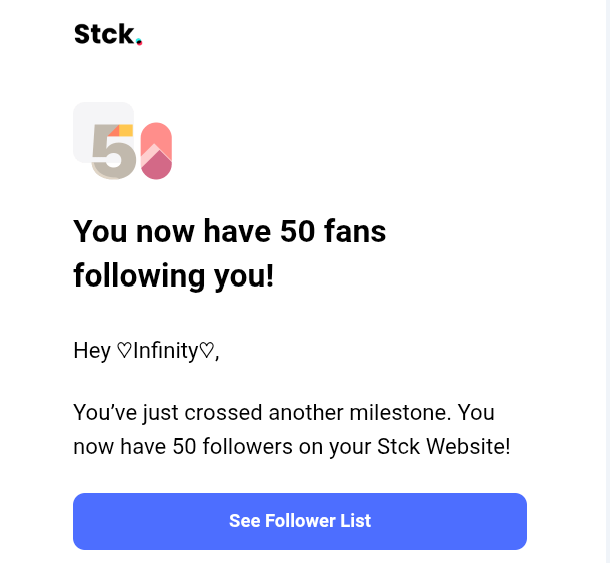Screen dimensions: 610x563
Task: Click the "You now have 50 fans" headline
Action: coord(229,232)
